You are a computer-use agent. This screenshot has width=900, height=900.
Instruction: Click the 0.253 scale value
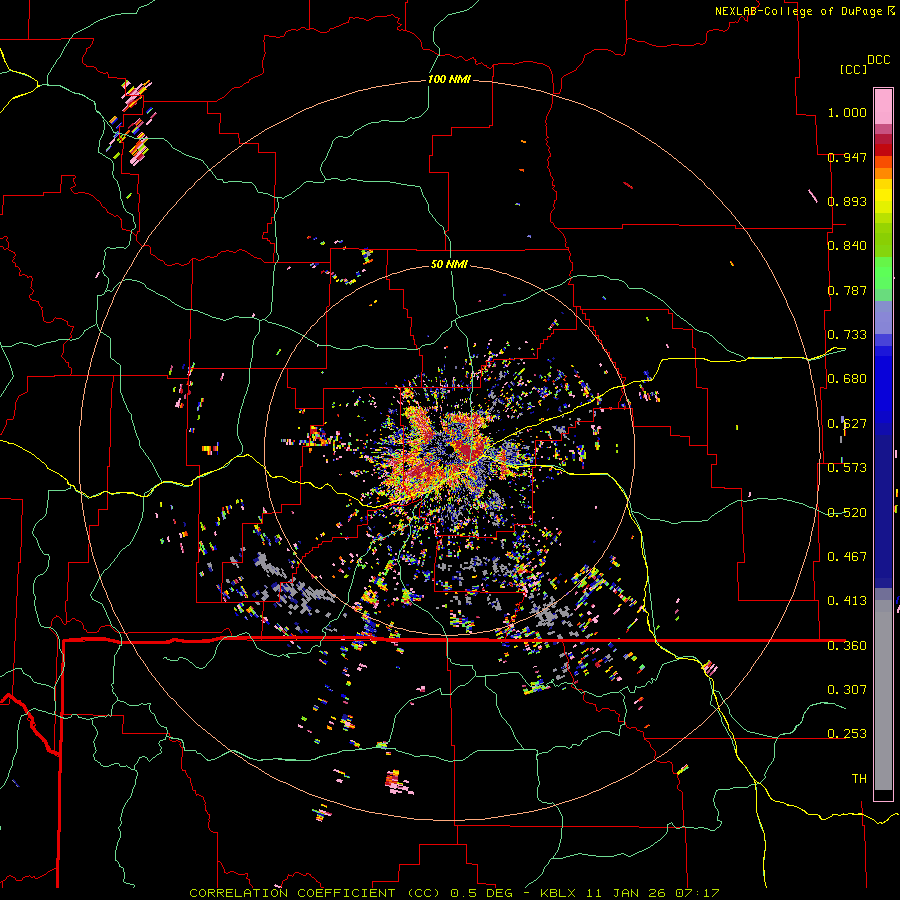click(x=847, y=734)
